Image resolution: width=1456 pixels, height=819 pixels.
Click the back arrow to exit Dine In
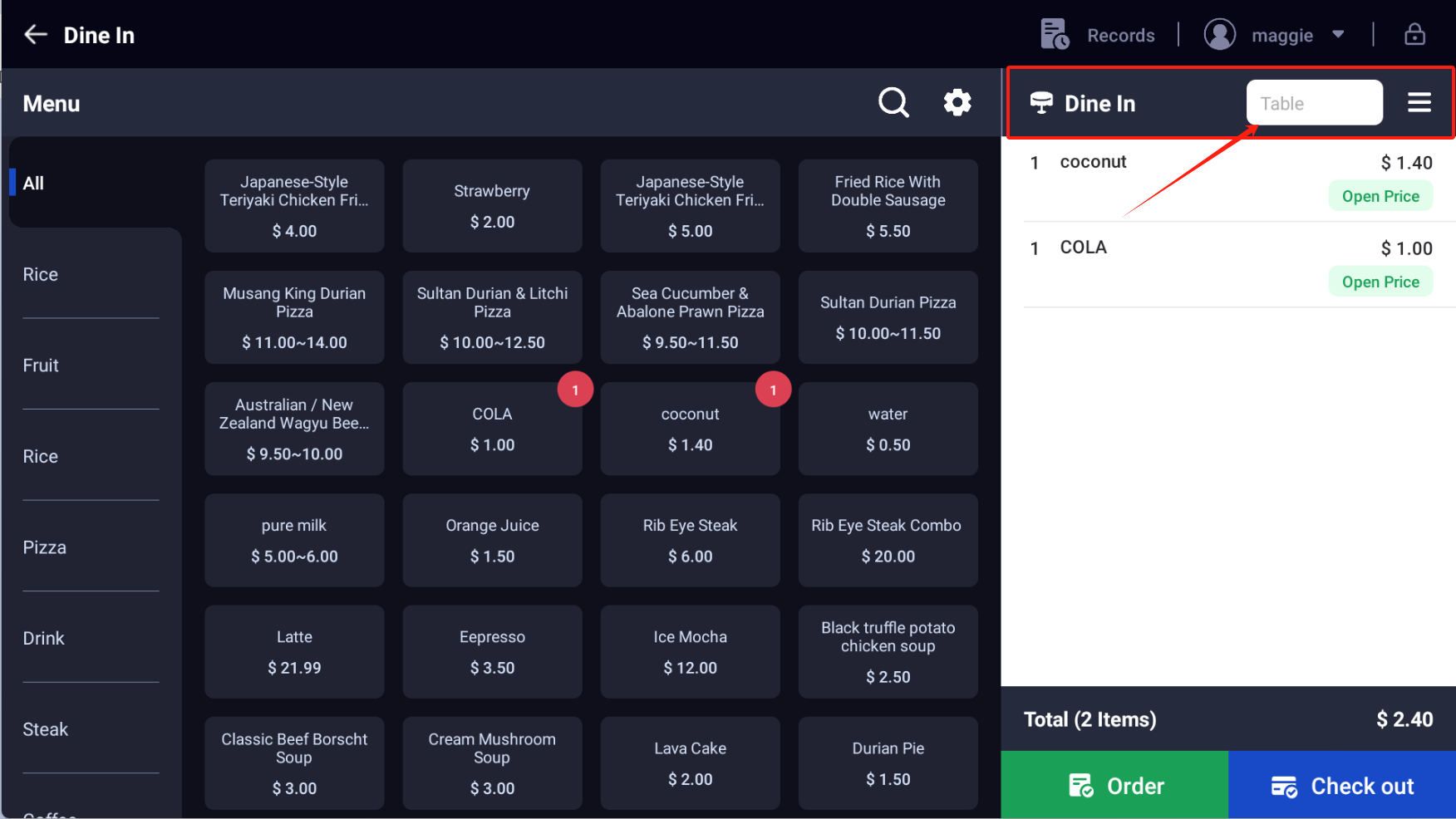click(35, 34)
